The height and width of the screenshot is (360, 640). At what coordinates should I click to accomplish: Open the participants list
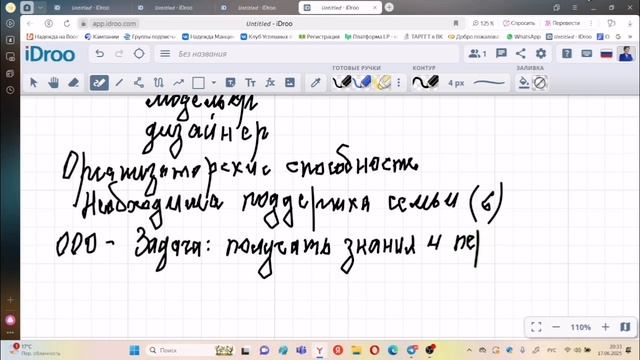click(x=478, y=53)
